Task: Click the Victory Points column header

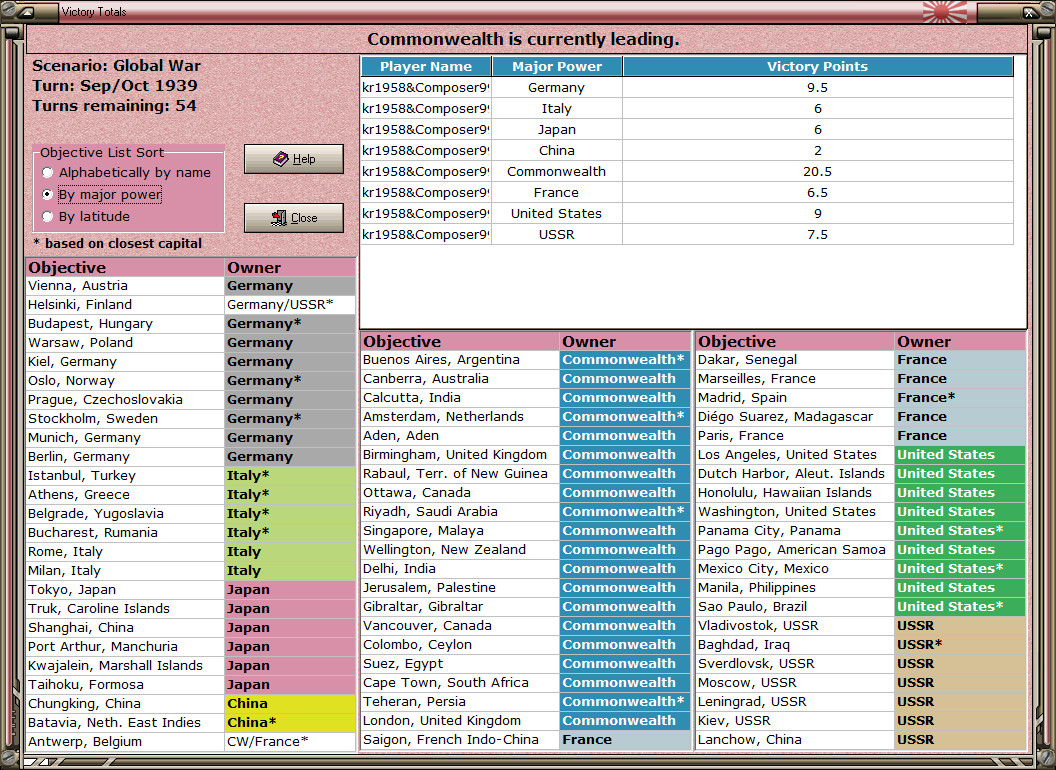Action: [818, 66]
